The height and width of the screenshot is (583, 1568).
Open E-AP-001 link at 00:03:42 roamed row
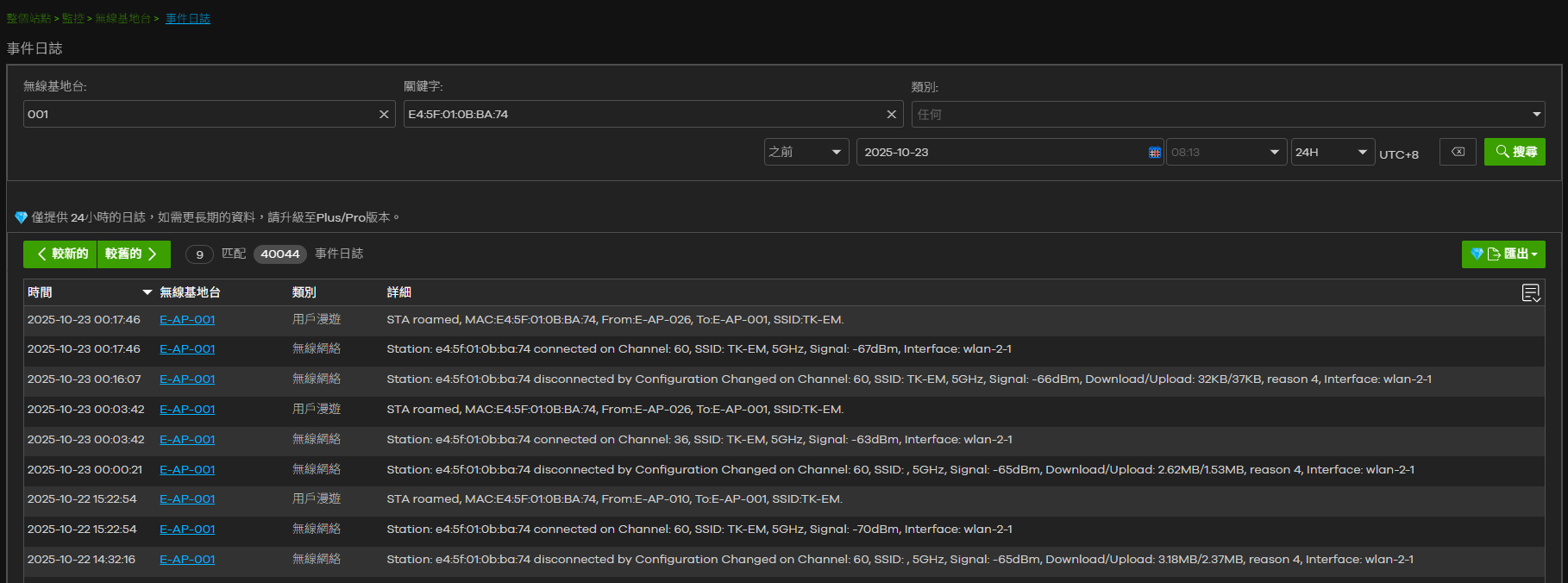(187, 410)
